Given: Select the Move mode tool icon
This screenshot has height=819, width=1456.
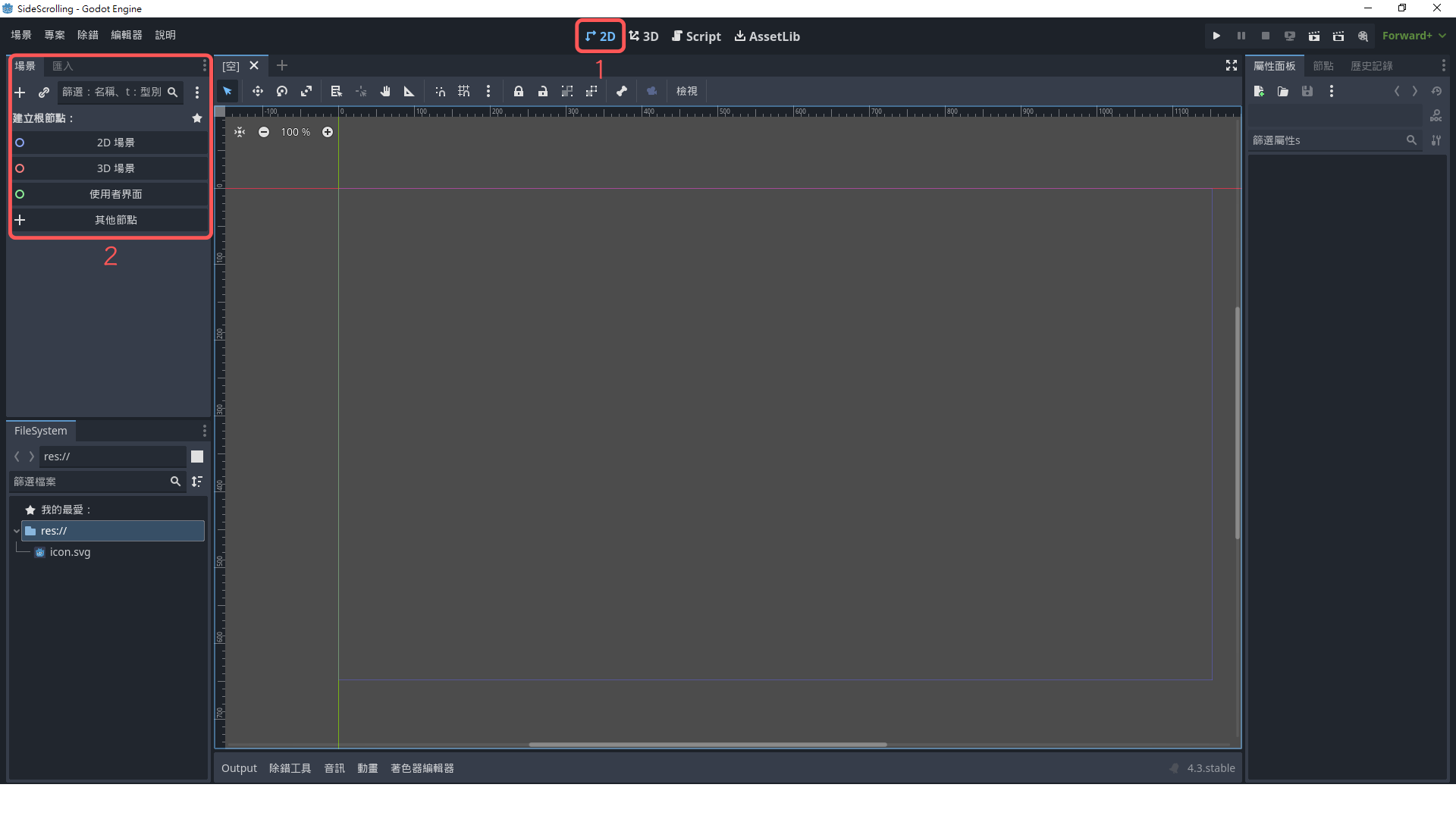Looking at the screenshot, I should pos(258,91).
